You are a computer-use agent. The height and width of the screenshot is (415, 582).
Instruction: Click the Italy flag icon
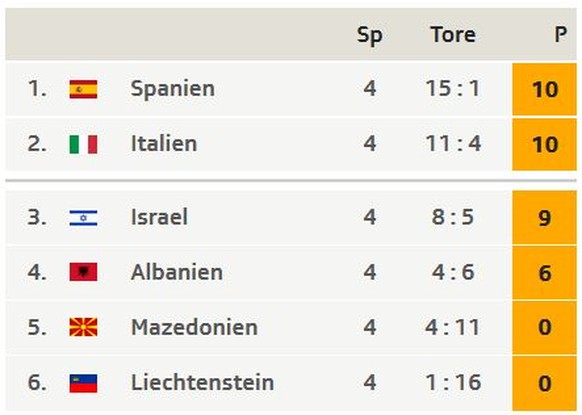pos(83,144)
